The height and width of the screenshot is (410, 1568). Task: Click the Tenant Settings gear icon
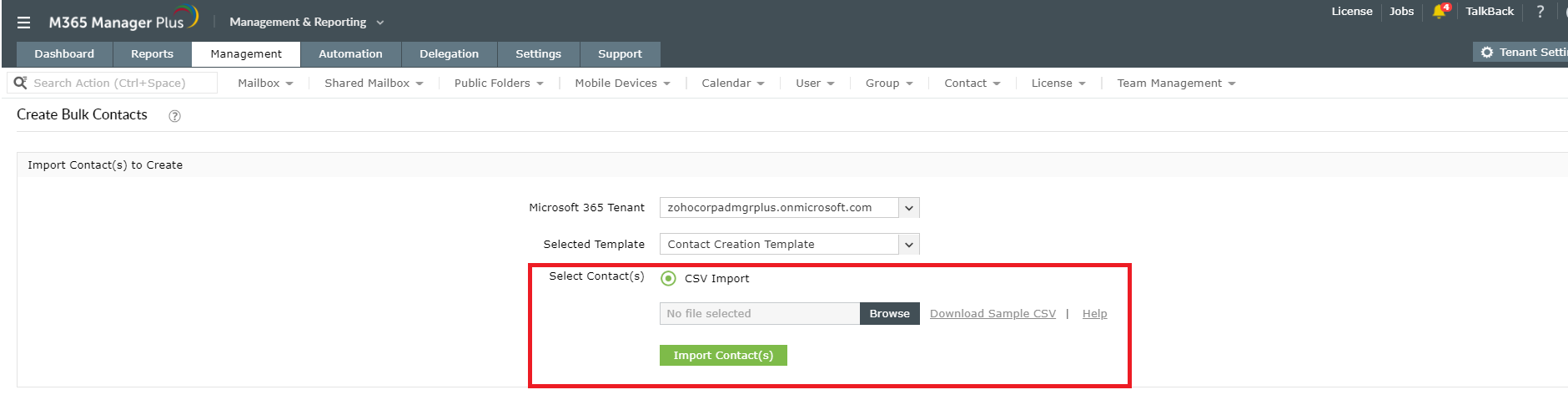pos(1487,53)
